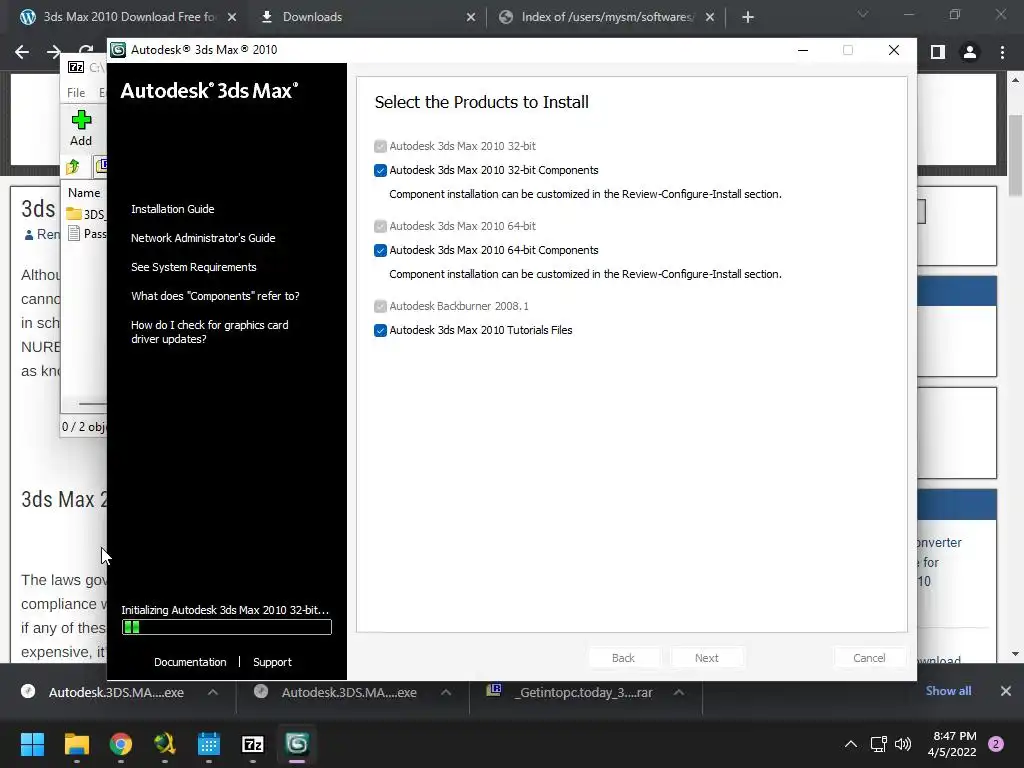This screenshot has height=768, width=1024.
Task: Switch to the 3ds Max 2010 Download browser tab
Action: (x=118, y=17)
